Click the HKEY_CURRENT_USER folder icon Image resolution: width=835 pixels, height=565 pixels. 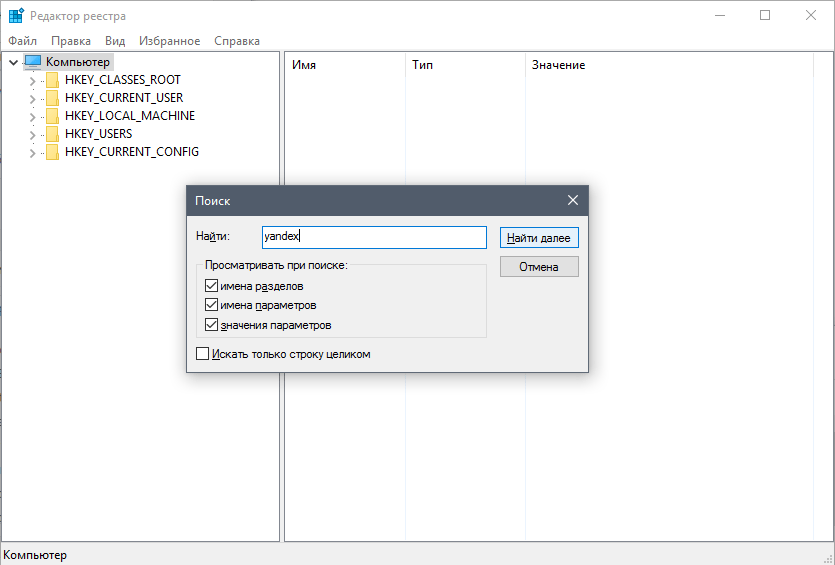pos(53,98)
